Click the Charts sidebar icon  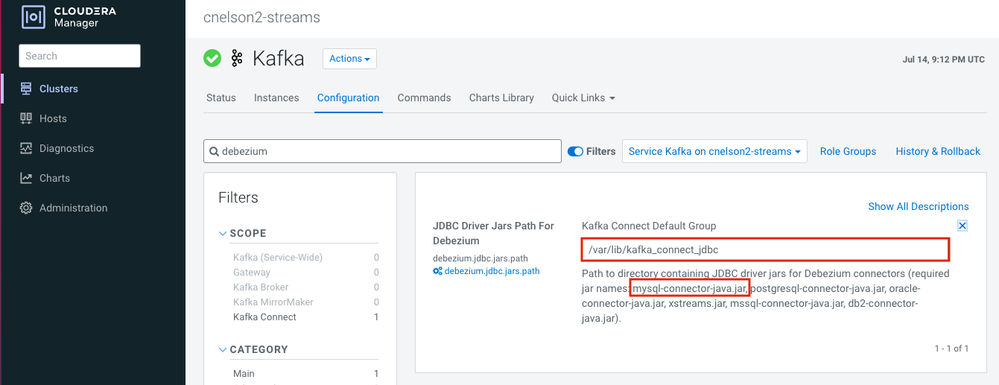(x=26, y=178)
